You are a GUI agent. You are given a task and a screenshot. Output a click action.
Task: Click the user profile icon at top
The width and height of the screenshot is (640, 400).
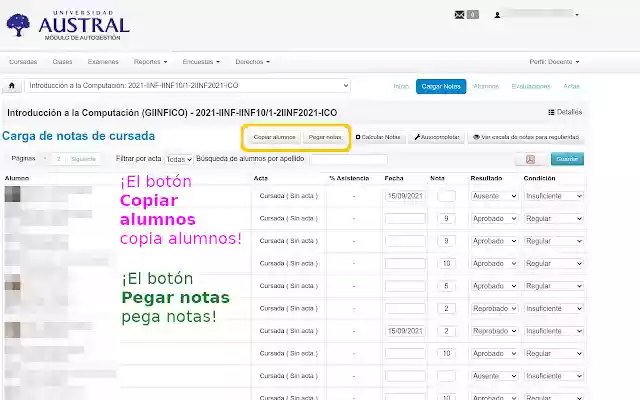(x=497, y=15)
